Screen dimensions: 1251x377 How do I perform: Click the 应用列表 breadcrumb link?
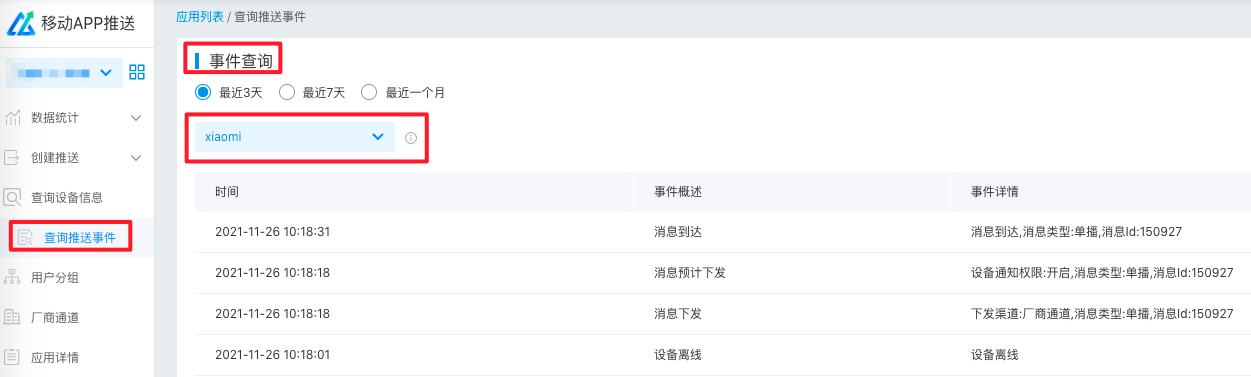pyautogui.click(x=200, y=17)
